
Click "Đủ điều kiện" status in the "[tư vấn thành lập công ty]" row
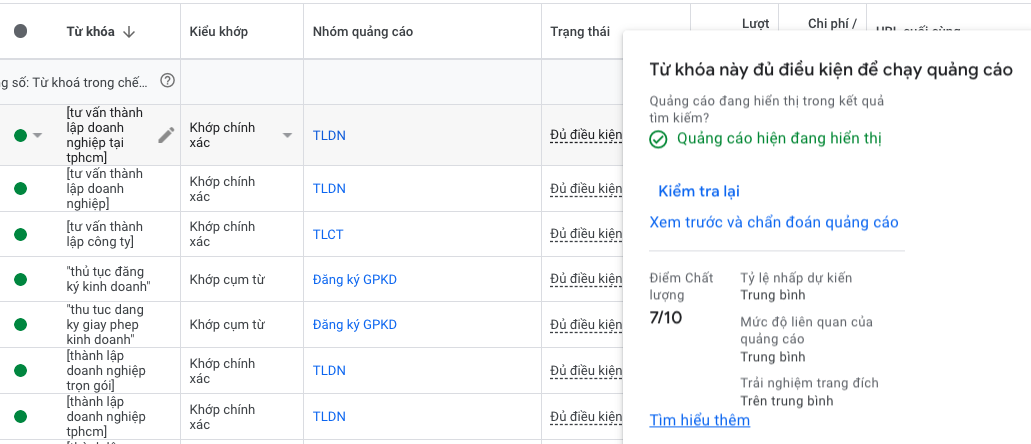point(585,234)
